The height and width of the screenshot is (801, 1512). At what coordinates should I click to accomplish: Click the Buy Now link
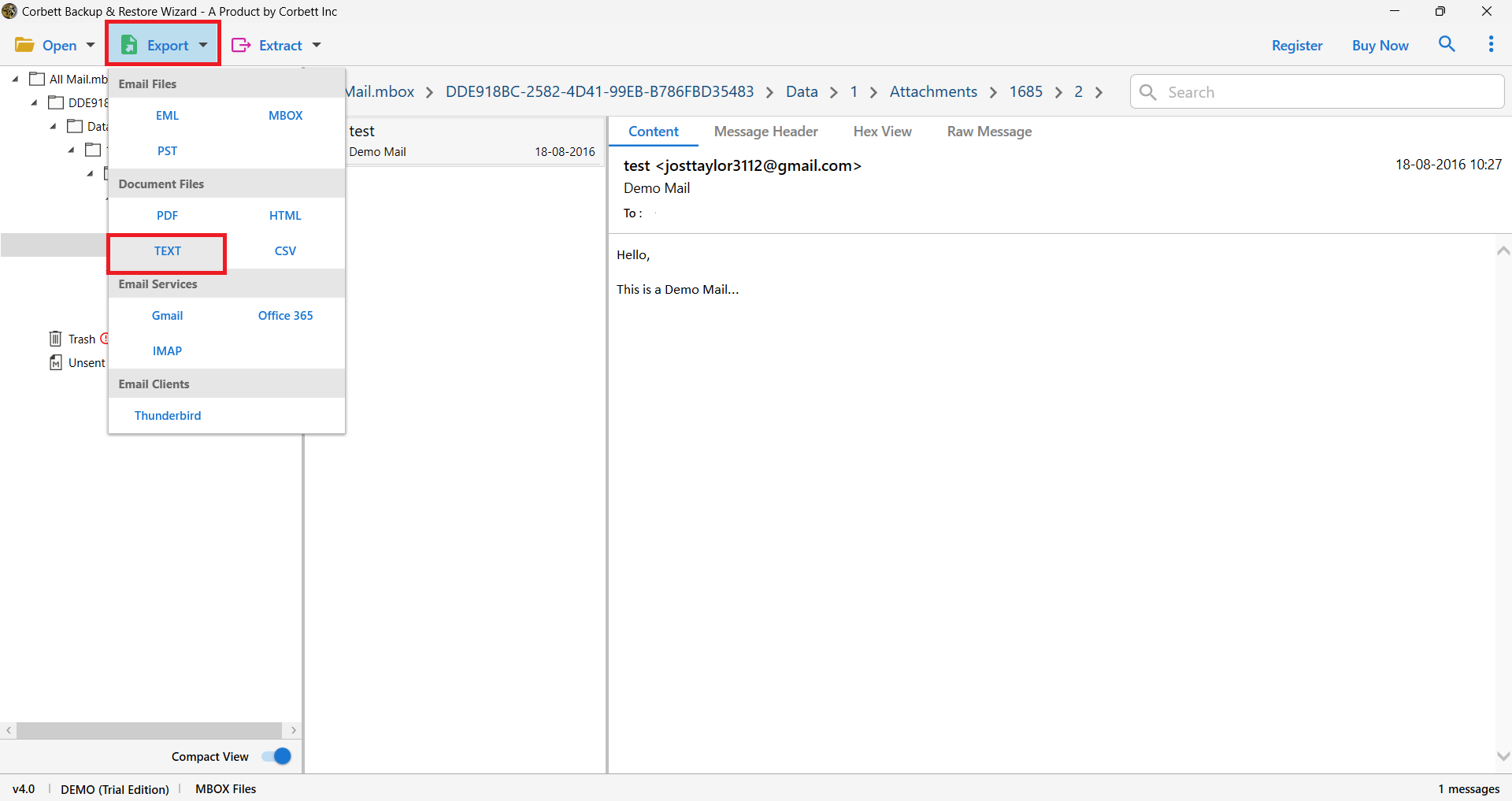(x=1380, y=45)
